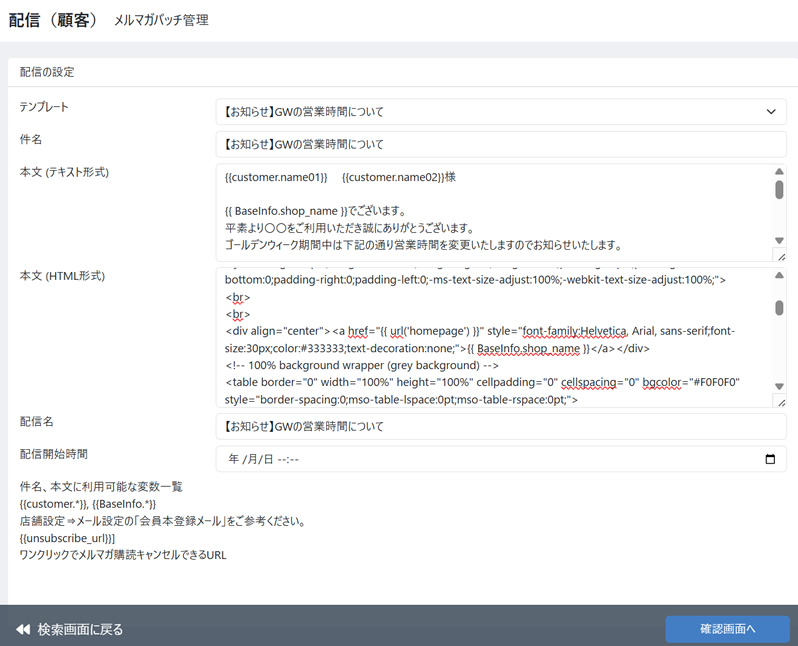Click the テンプレート label
Image resolution: width=798 pixels, height=646 pixels.
(x=44, y=107)
